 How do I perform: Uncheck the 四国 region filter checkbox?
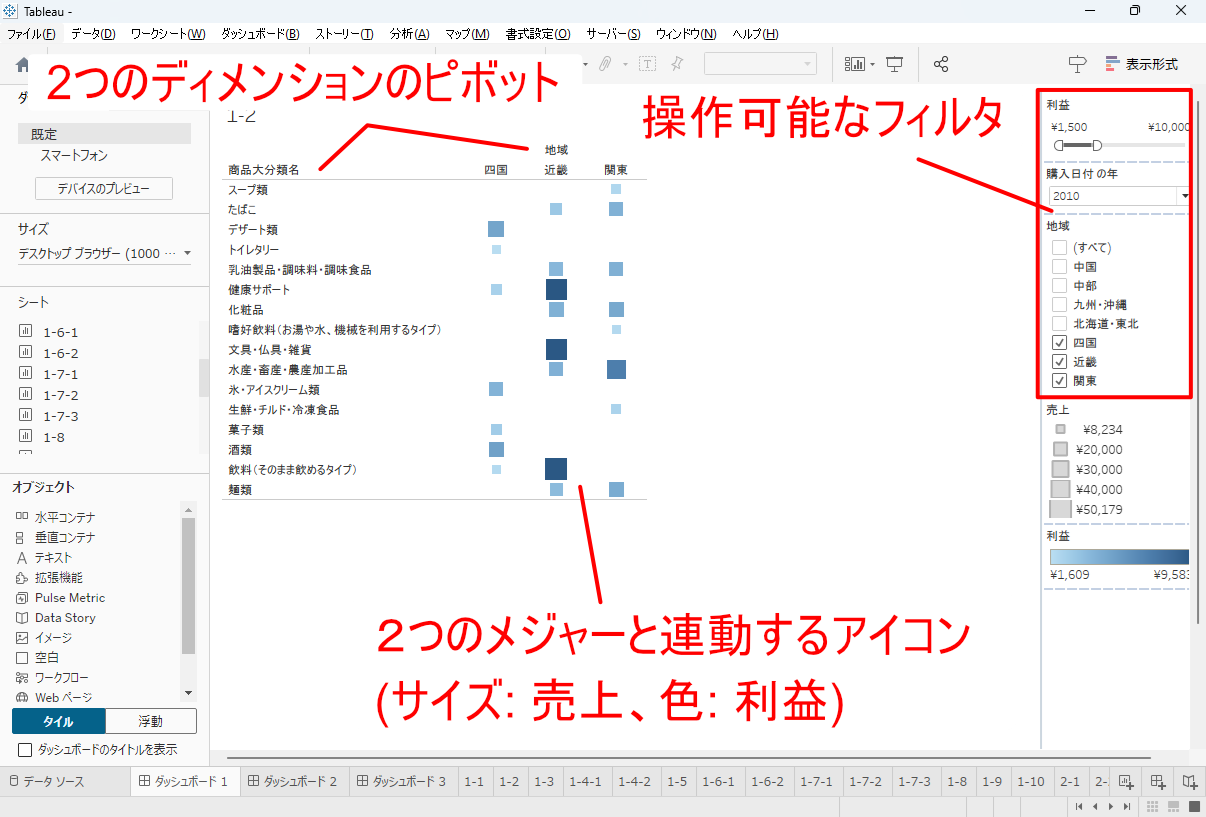pyautogui.click(x=1059, y=342)
